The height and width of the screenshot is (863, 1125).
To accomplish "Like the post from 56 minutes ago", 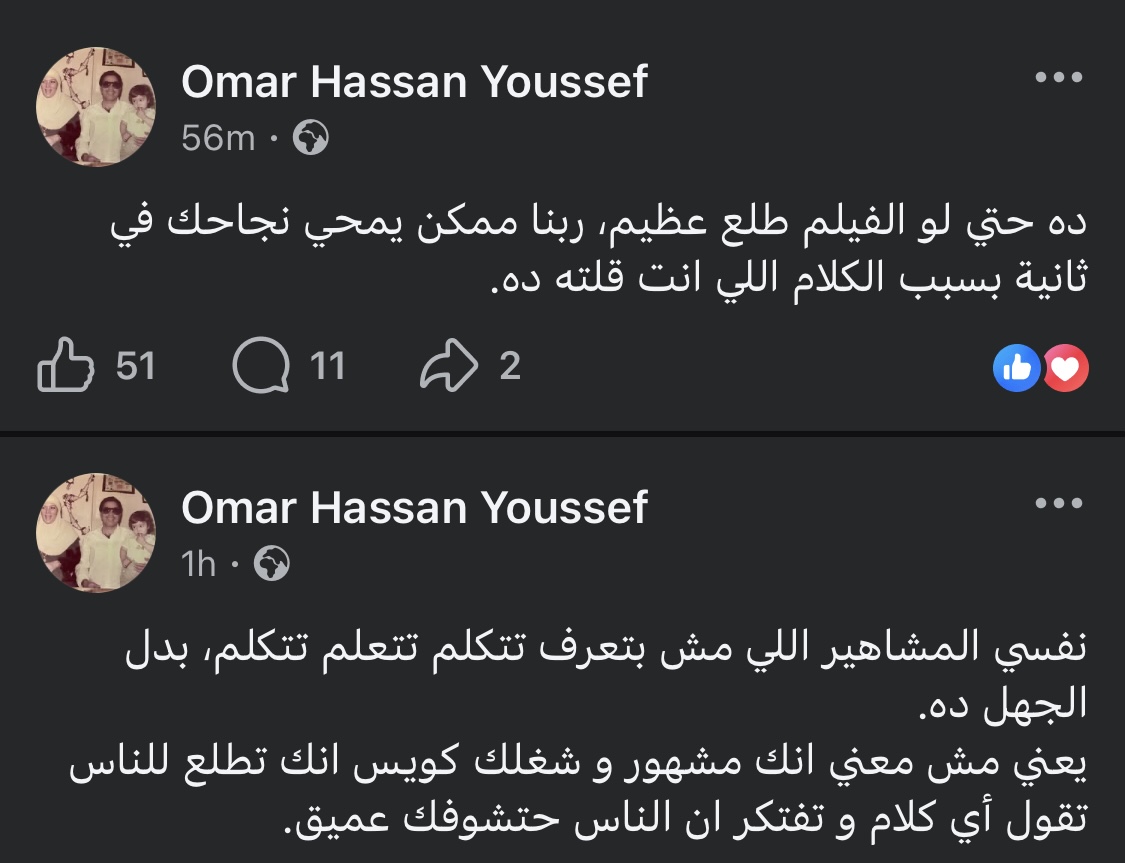I will click(64, 367).
